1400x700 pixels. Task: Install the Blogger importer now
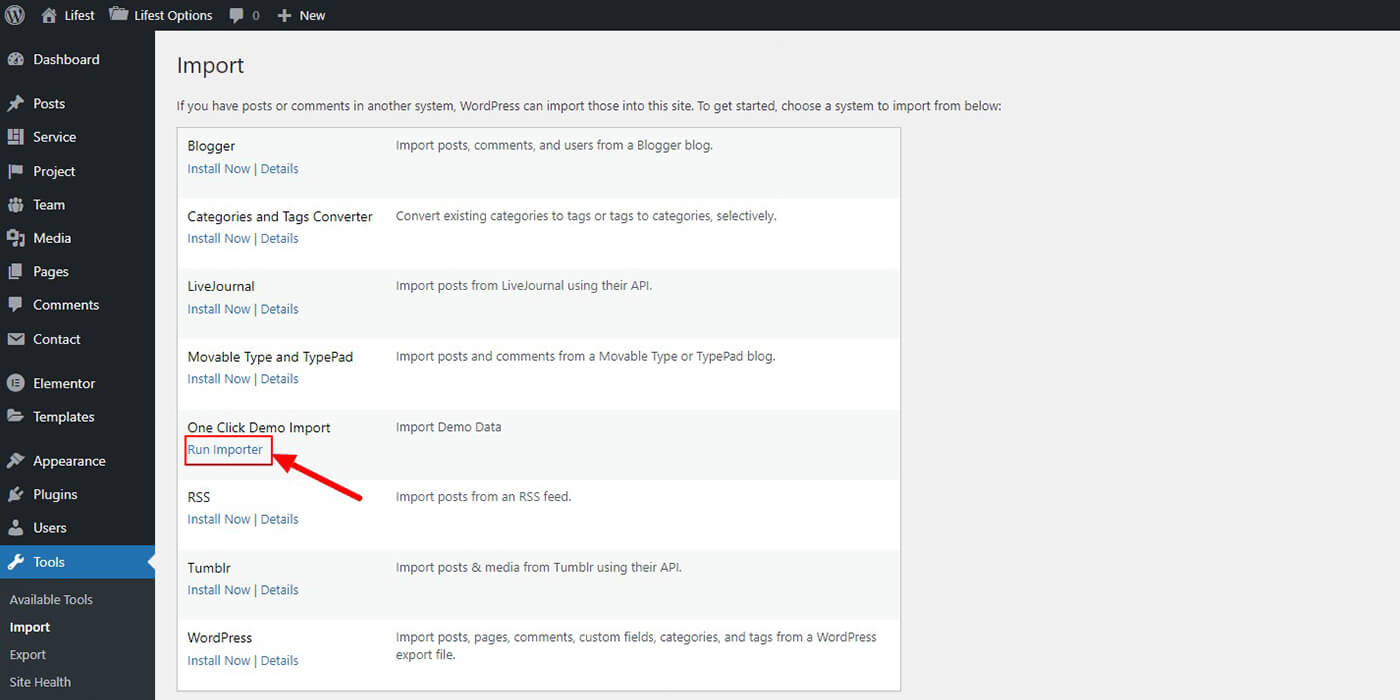coord(219,169)
